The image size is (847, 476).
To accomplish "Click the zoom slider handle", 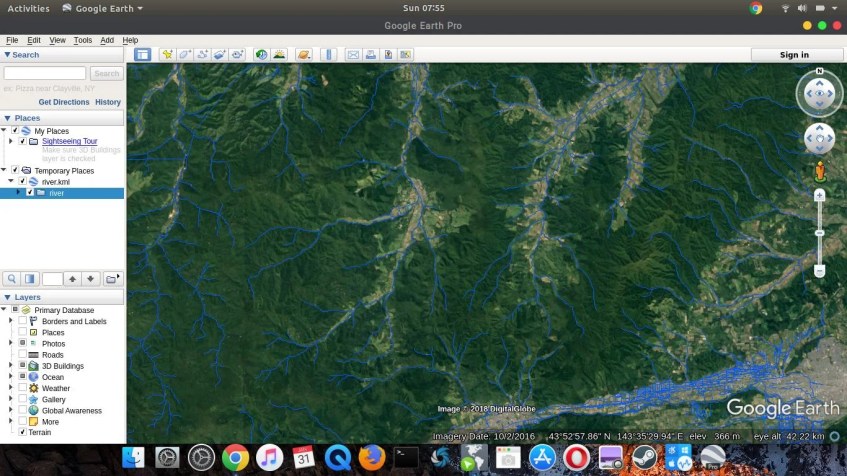I will tap(819, 233).
